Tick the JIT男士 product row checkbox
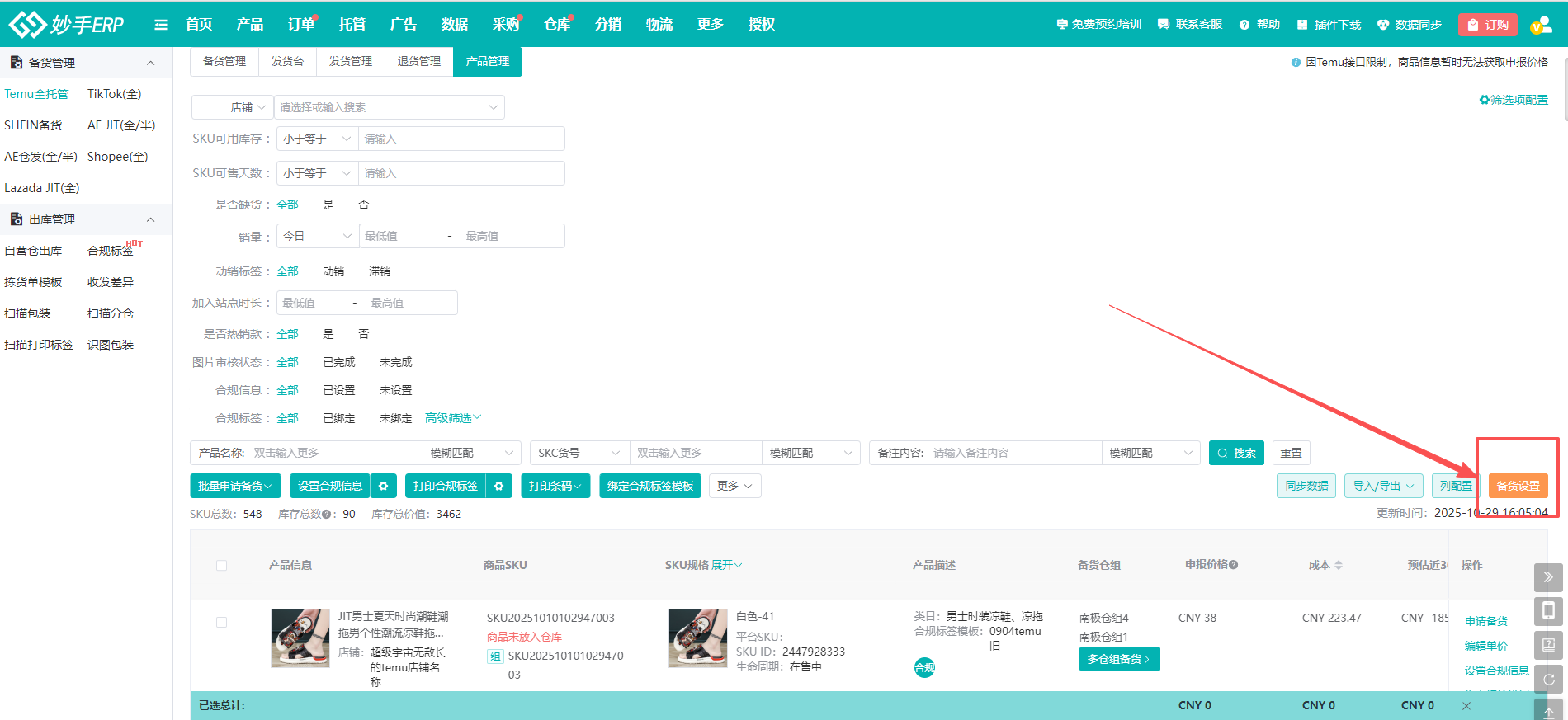Viewport: 1568px width, 720px height. (221, 622)
